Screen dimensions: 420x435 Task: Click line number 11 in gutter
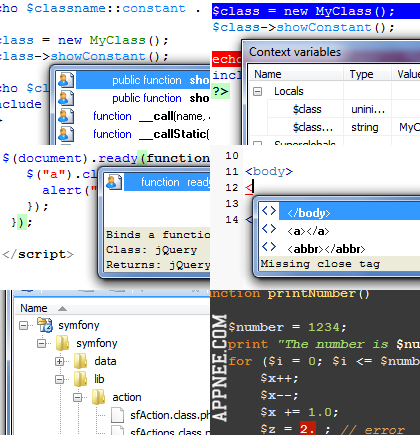pyautogui.click(x=232, y=172)
